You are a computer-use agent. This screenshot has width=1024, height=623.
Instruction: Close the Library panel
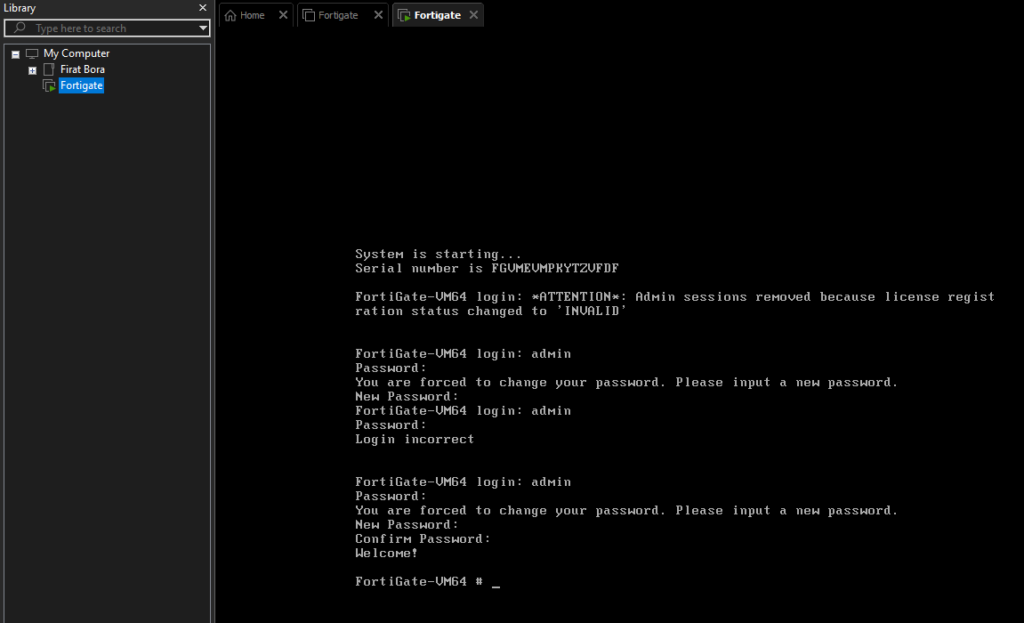[x=202, y=8]
